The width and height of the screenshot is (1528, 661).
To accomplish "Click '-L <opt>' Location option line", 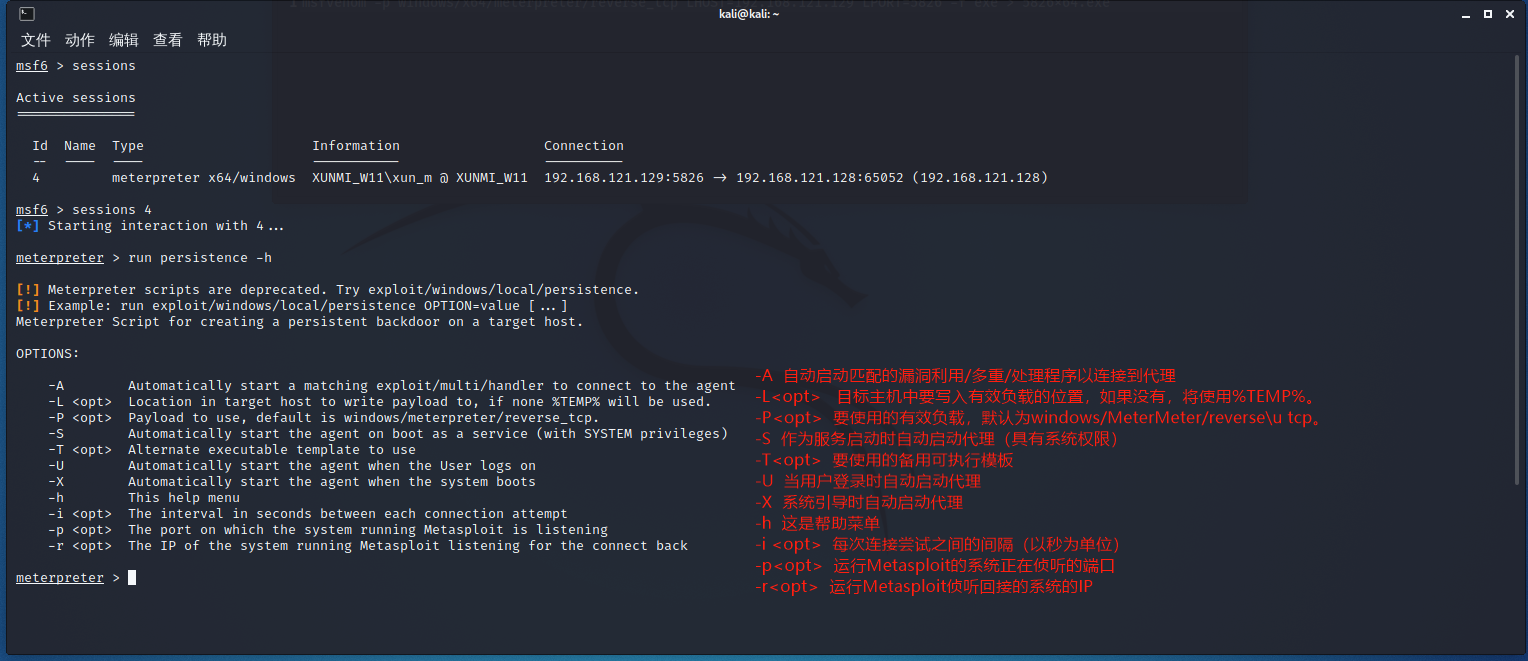I will (380, 402).
